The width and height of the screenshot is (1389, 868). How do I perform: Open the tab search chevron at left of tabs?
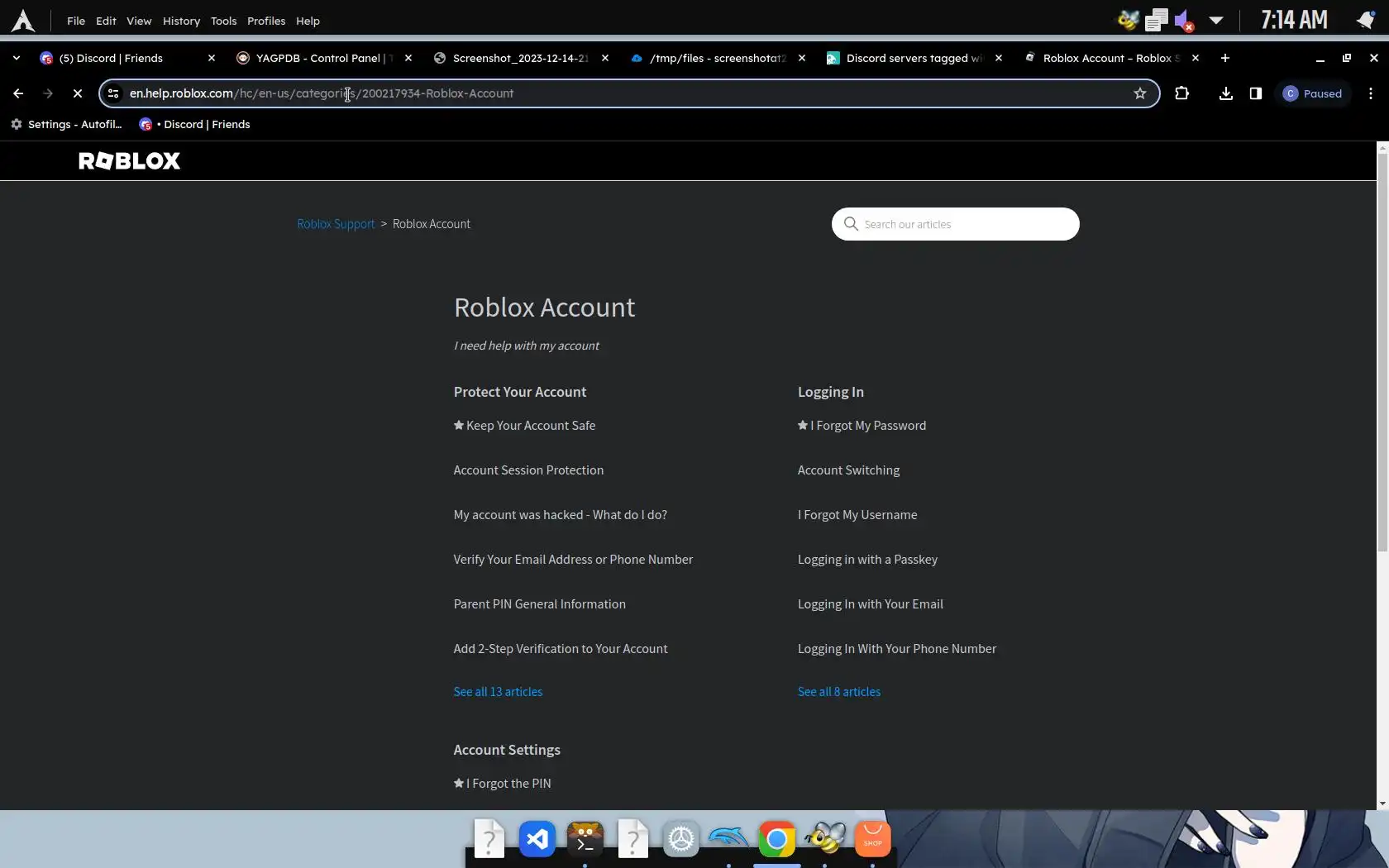click(x=16, y=58)
